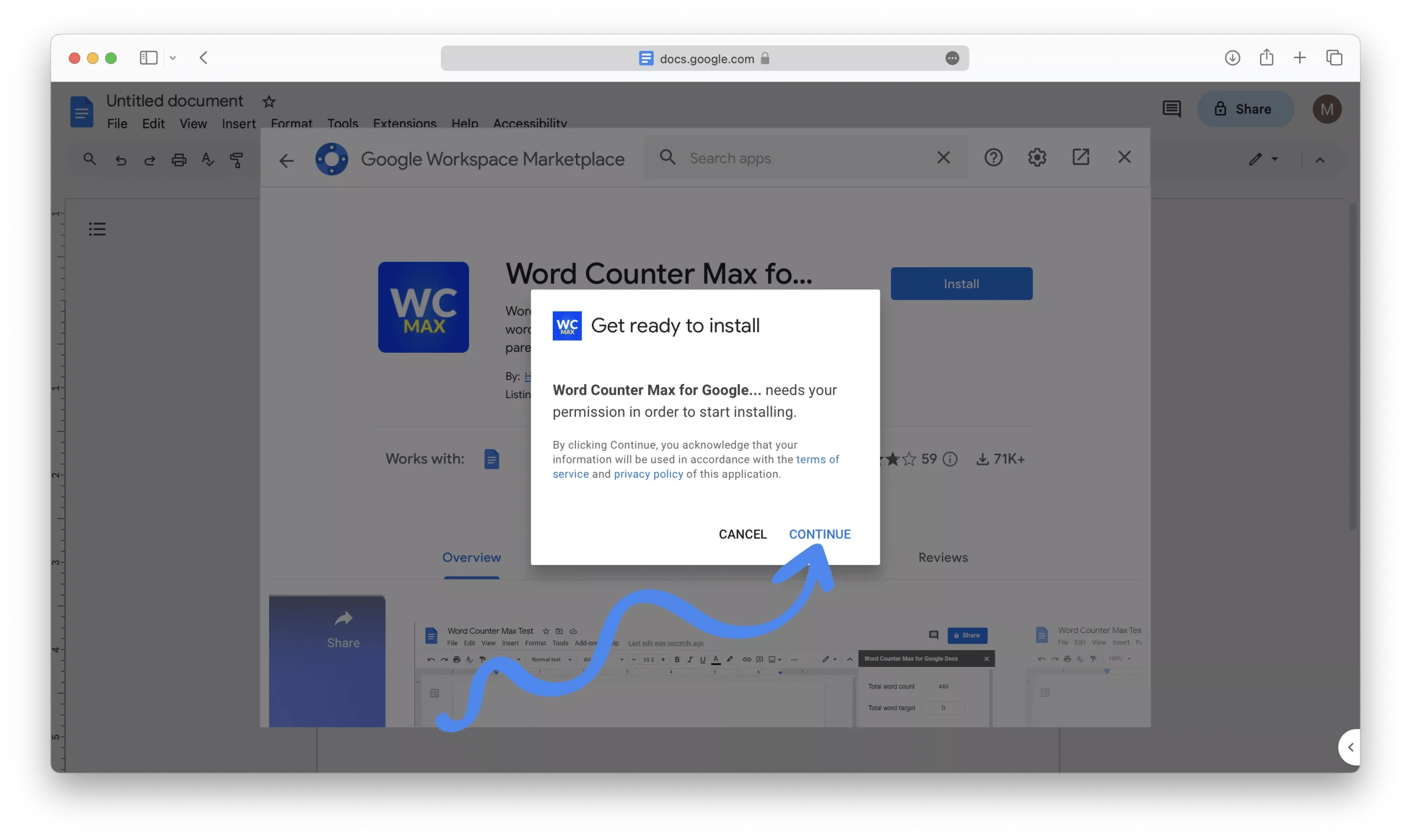Click CONTINUE to allow installation
The image size is (1411, 840).
point(820,533)
